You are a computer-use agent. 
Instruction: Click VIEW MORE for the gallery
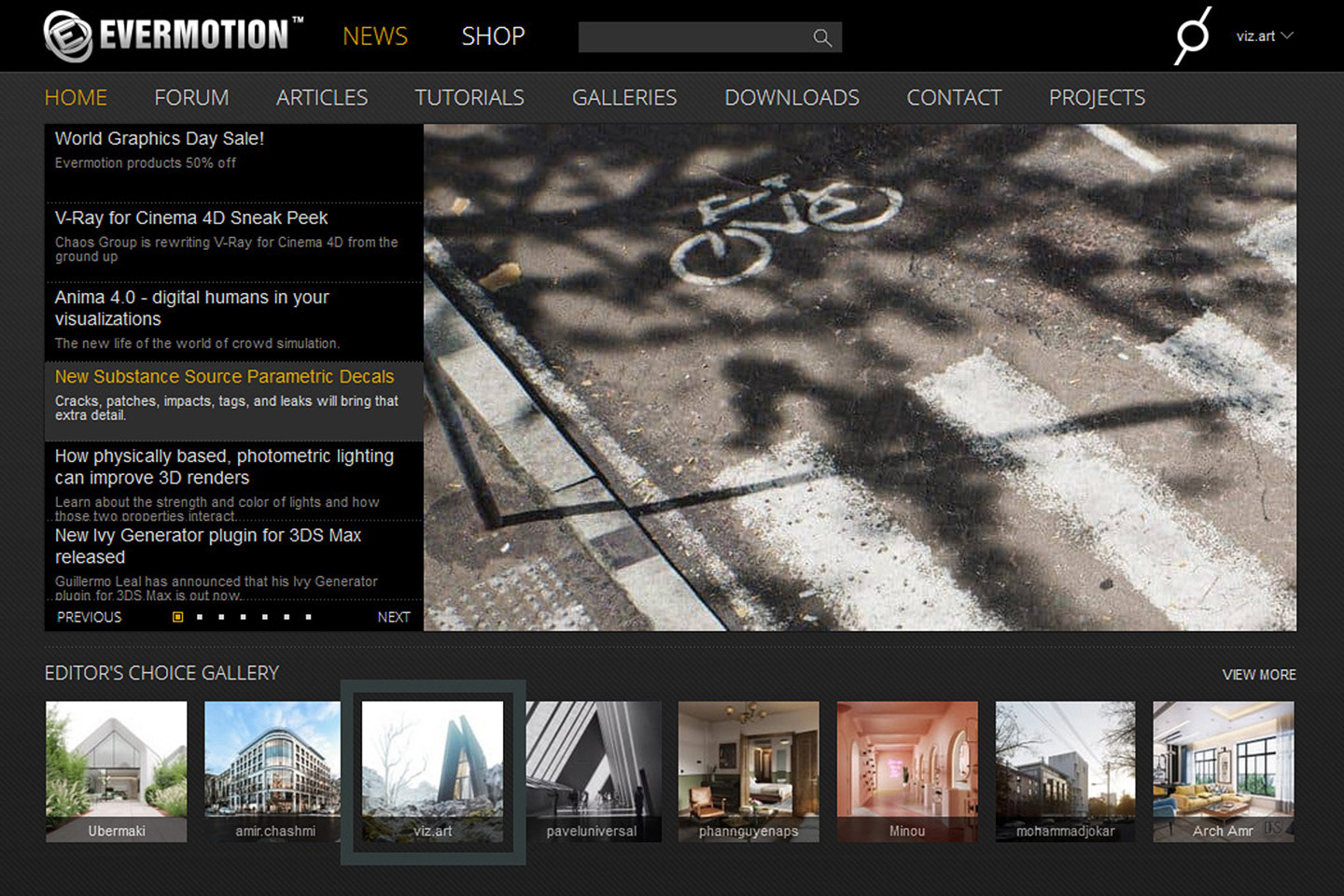click(x=1259, y=674)
